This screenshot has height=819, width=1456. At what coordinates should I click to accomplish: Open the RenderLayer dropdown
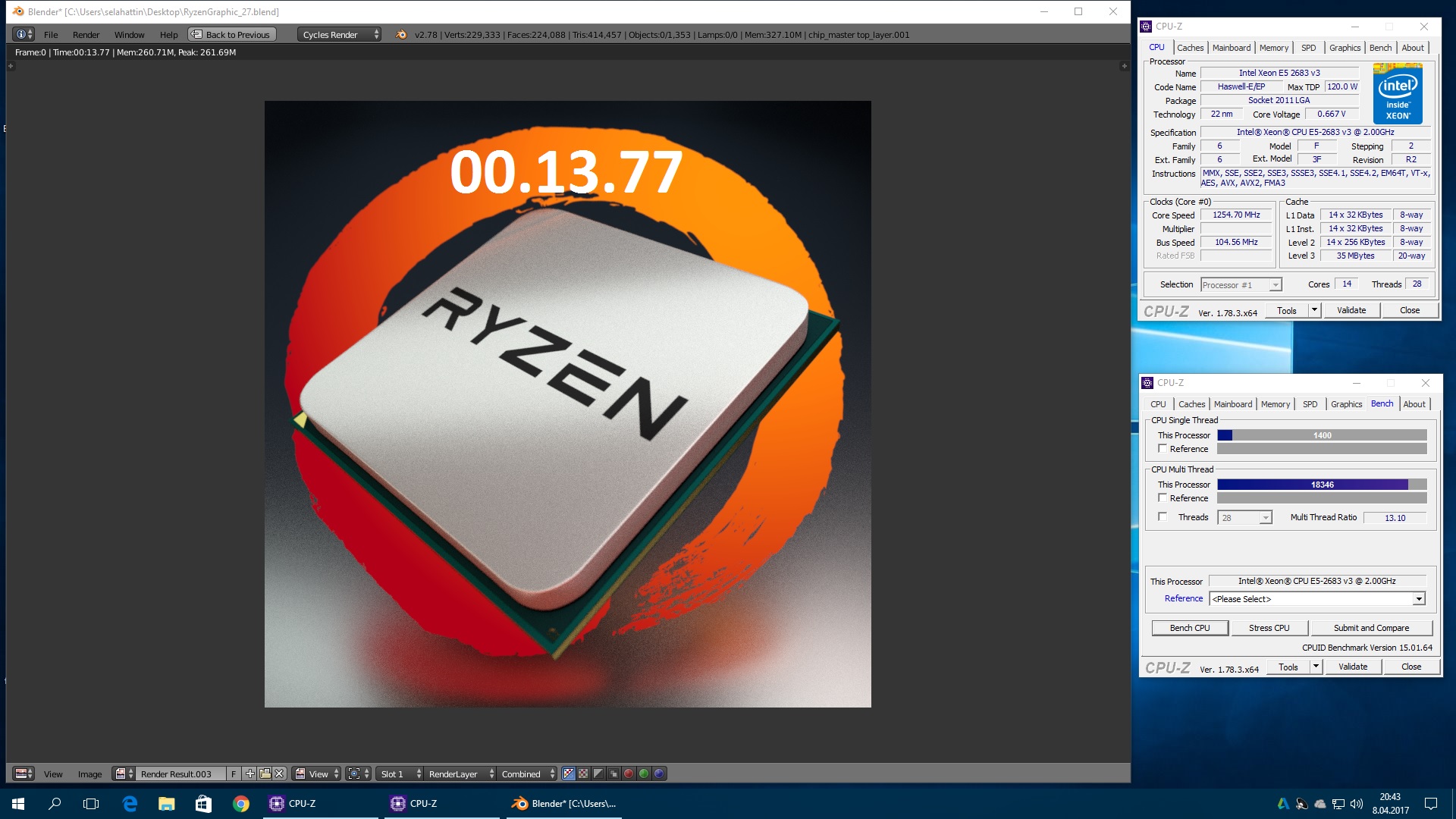460,773
